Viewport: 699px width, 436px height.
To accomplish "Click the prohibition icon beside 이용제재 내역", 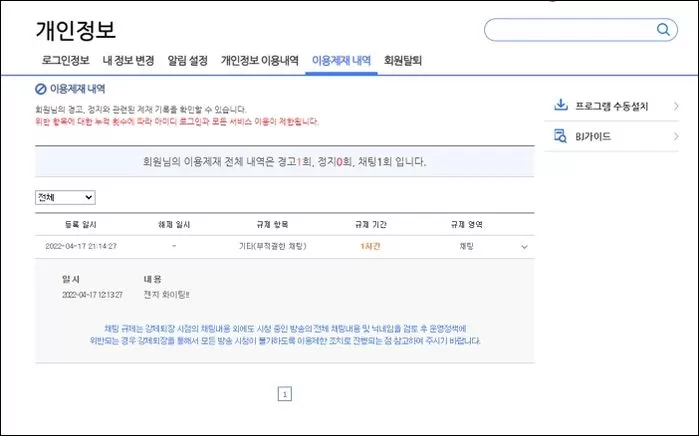I will tap(41, 89).
